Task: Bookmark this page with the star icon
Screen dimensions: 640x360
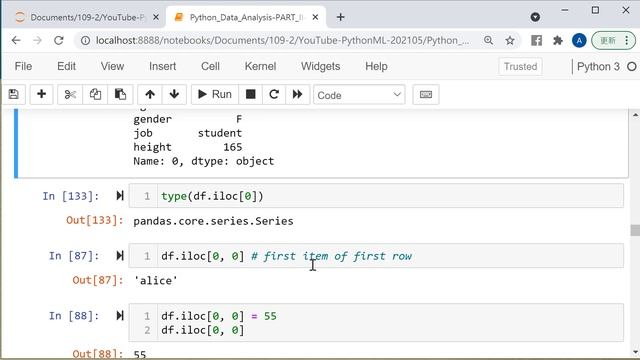Action: point(510,40)
